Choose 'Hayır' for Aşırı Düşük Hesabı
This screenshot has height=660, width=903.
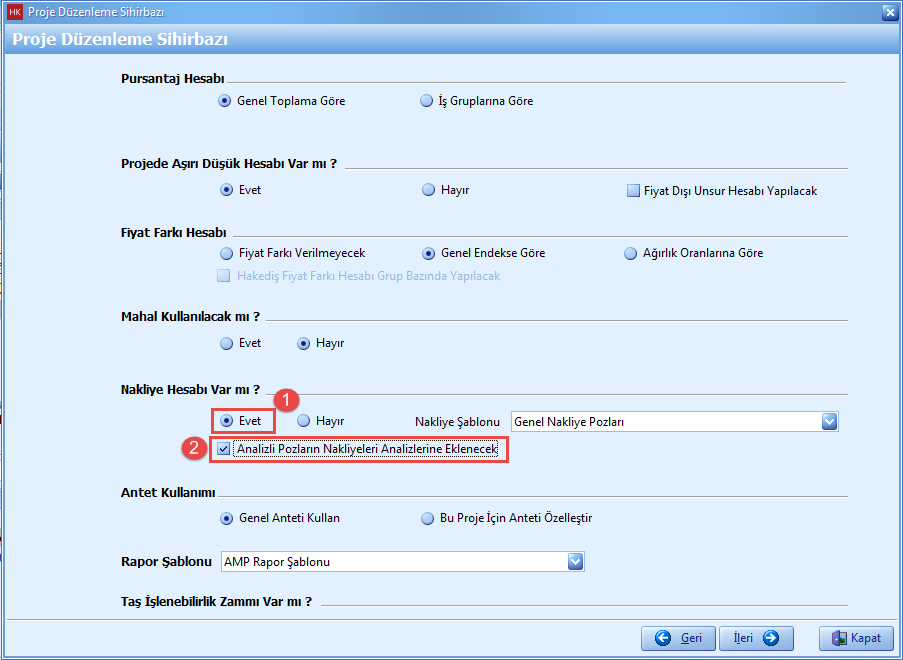[429, 190]
